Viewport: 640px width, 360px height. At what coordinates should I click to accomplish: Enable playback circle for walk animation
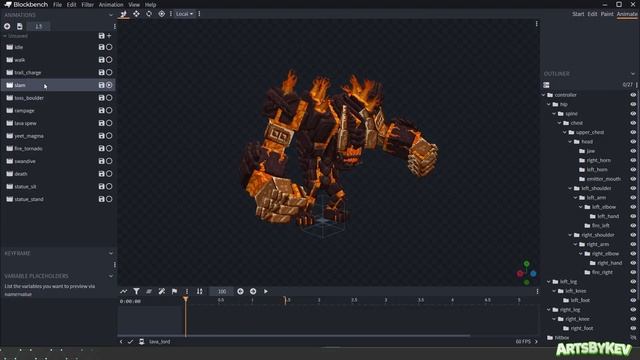[109, 60]
